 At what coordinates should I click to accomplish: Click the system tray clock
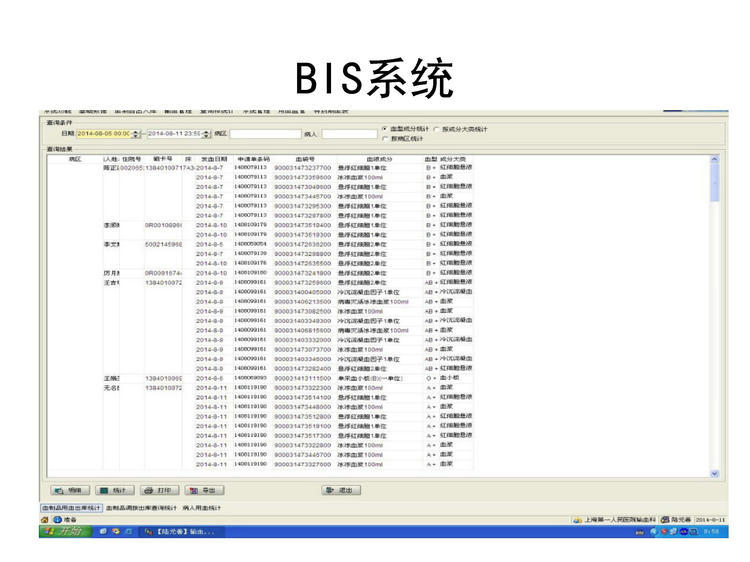(712, 531)
